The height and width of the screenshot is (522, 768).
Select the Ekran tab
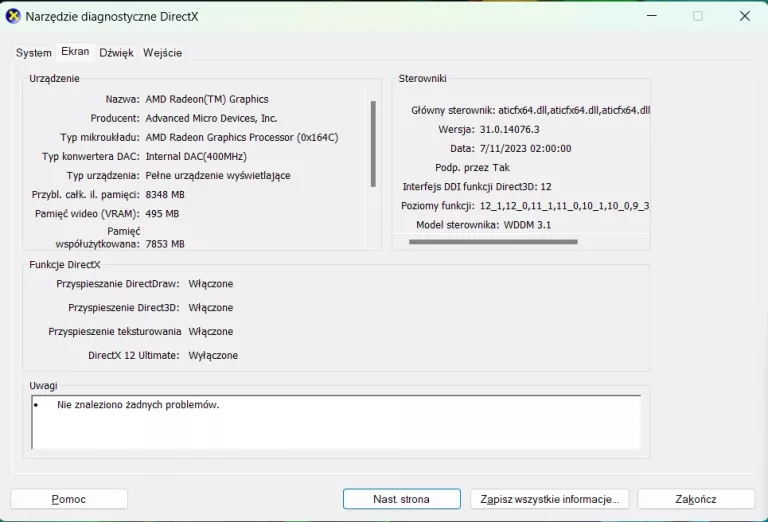[75, 52]
